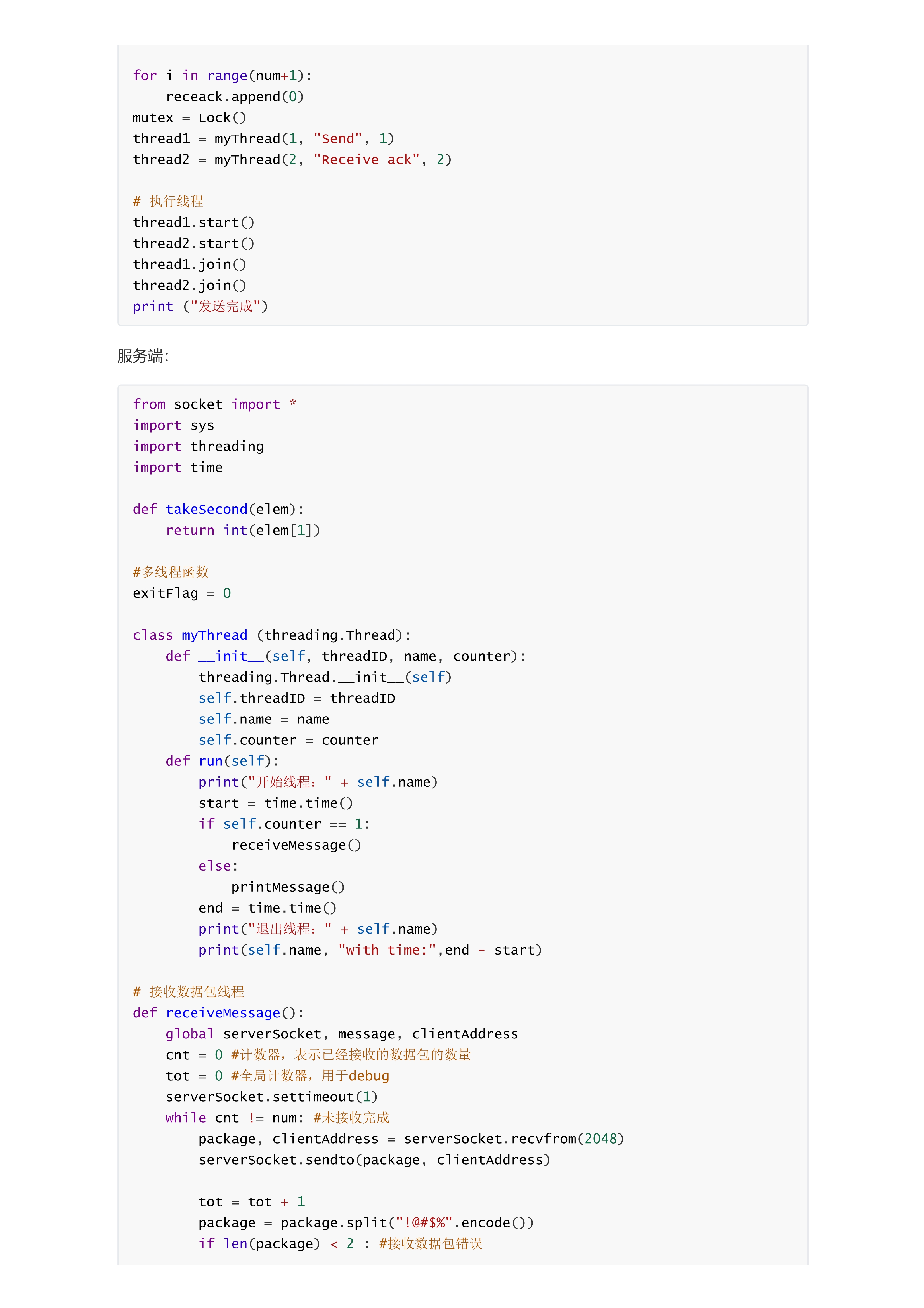Click the '"with time:"' print line
Screen dimensions: 924x1308
point(370,950)
